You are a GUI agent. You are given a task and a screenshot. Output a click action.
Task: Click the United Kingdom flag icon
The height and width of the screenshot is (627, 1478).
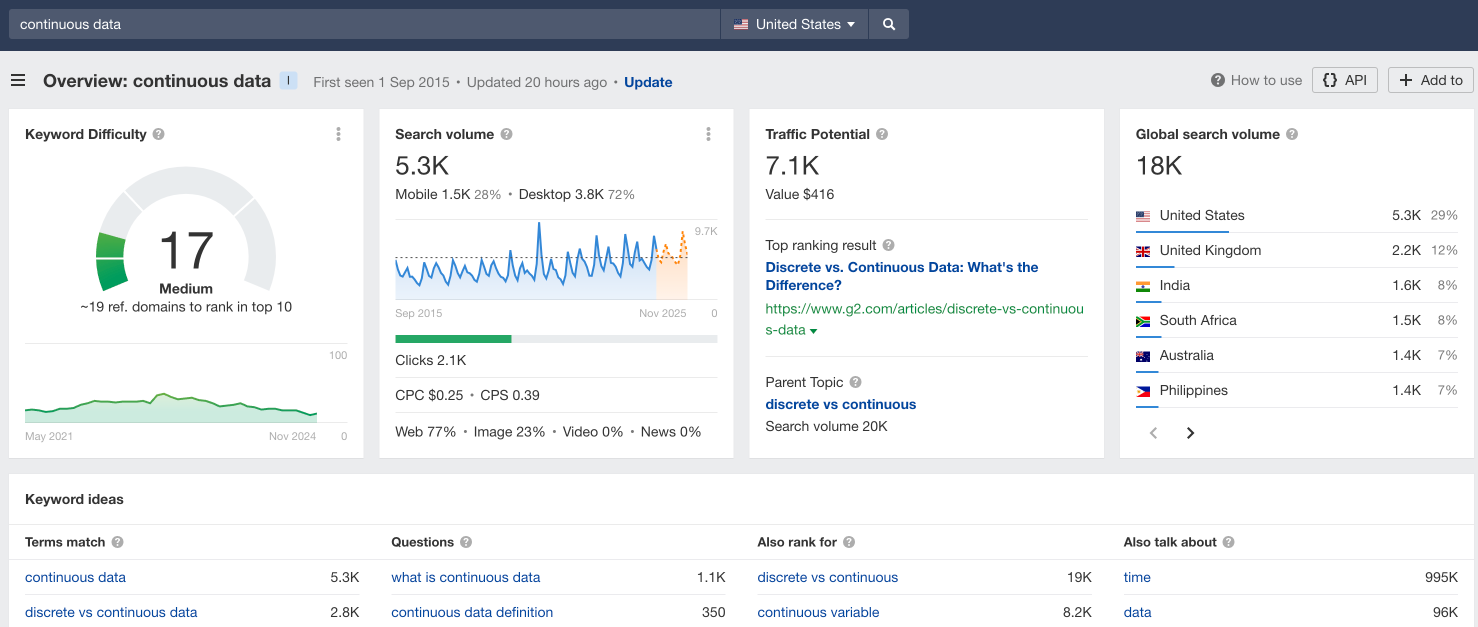(1143, 251)
